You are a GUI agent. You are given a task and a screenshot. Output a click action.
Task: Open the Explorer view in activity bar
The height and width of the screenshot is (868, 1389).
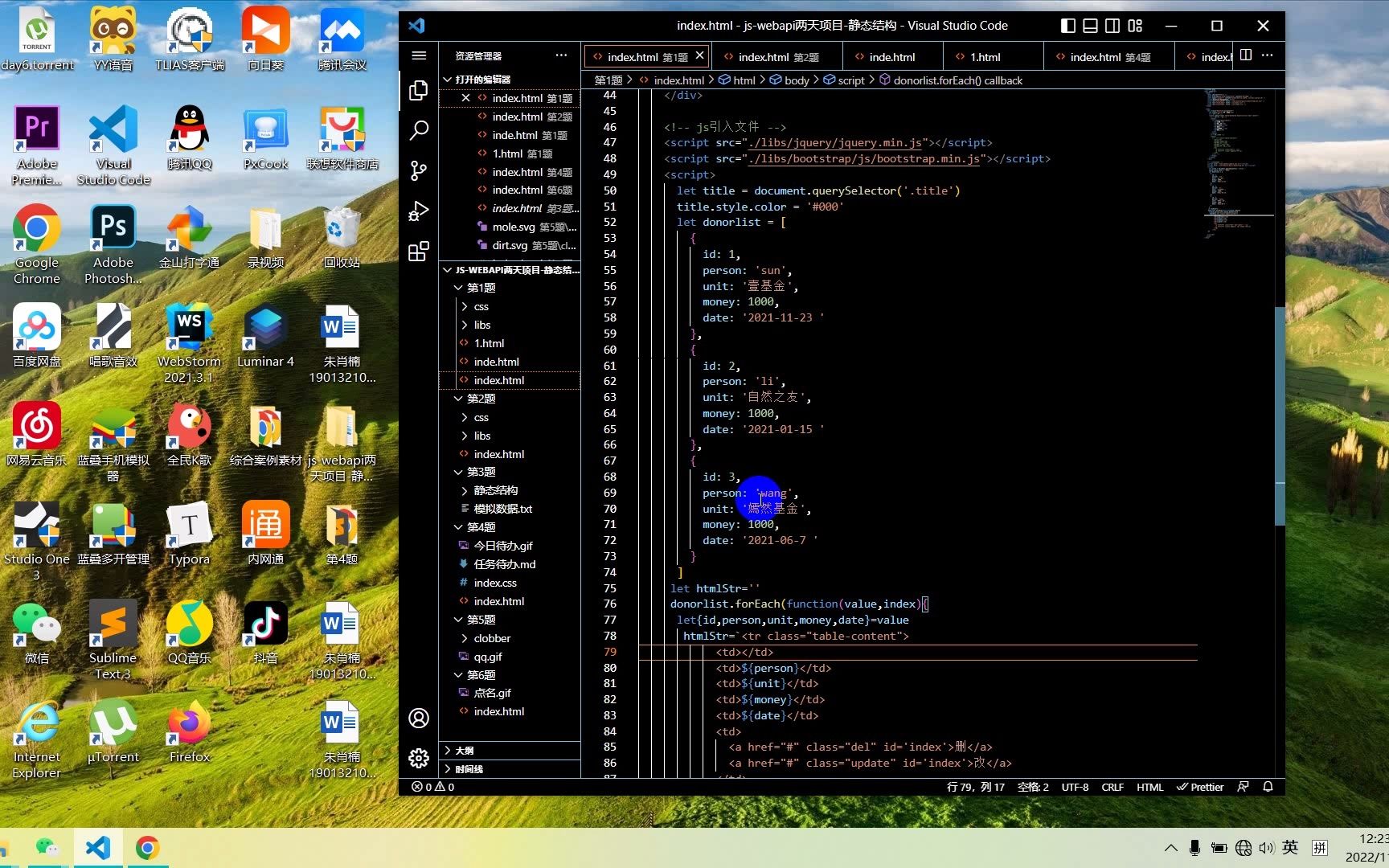pyautogui.click(x=419, y=90)
